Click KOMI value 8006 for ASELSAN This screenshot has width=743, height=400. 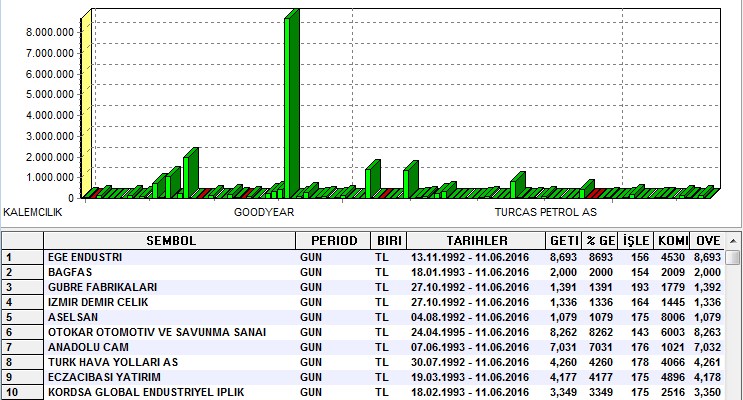click(673, 318)
